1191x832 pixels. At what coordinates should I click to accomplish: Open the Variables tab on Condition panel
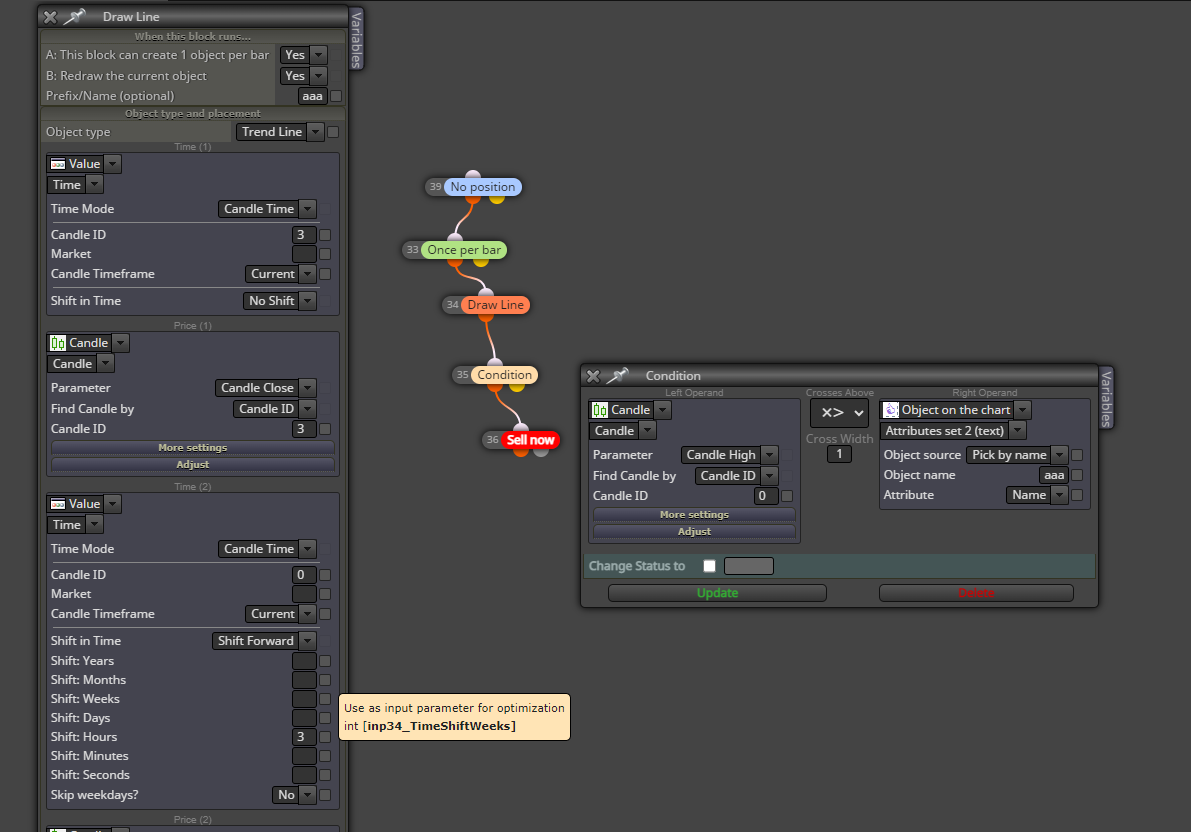[x=1106, y=398]
